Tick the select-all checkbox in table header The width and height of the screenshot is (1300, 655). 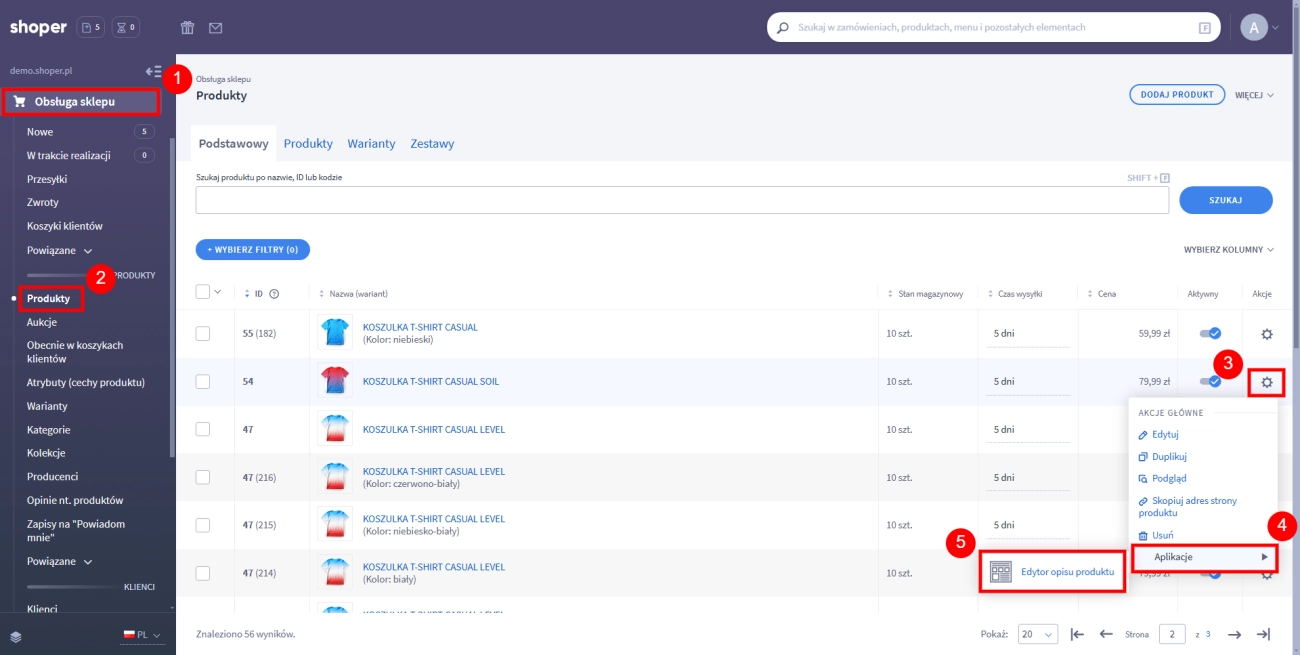(203, 292)
